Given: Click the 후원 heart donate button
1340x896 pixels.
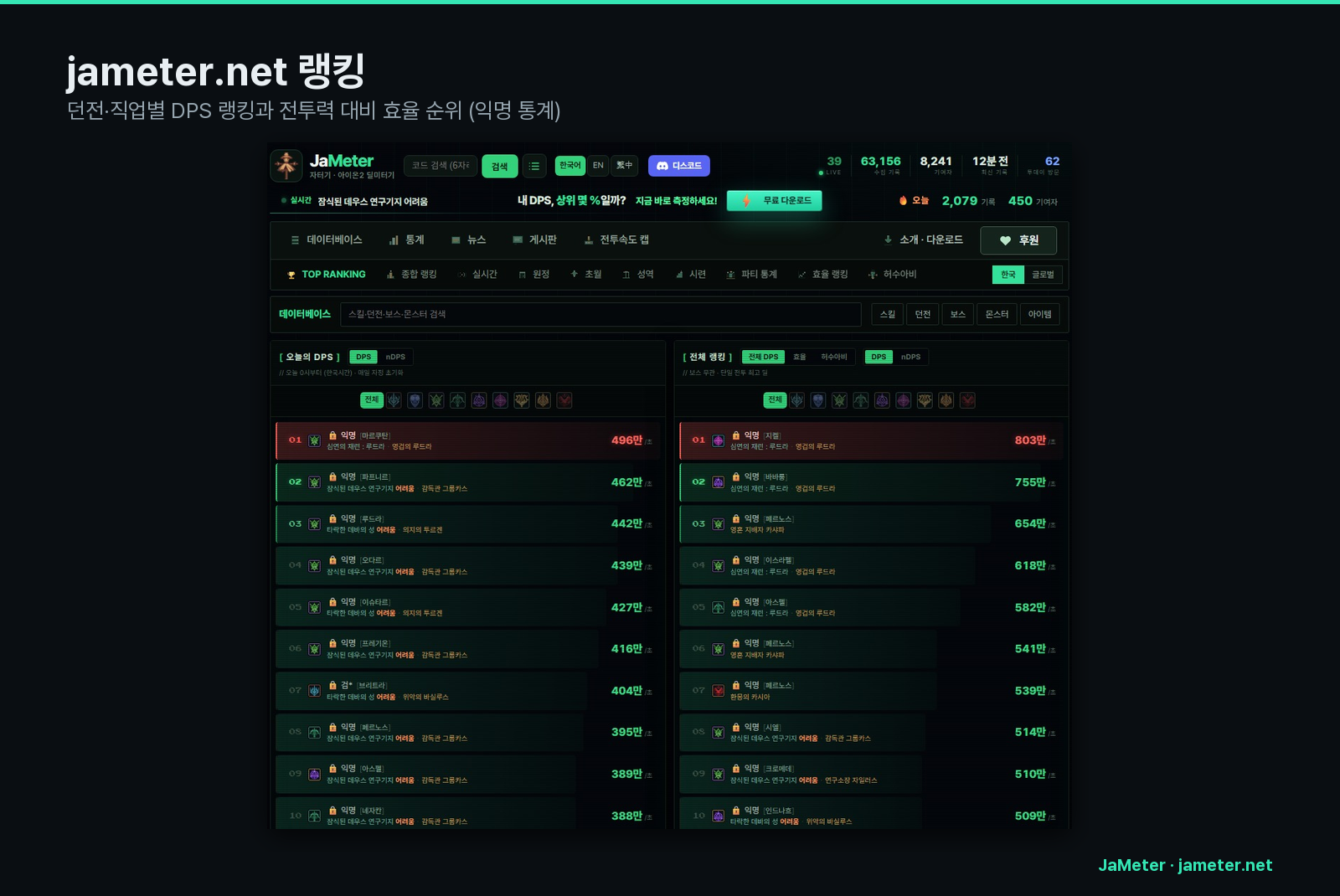Looking at the screenshot, I should (x=1018, y=240).
